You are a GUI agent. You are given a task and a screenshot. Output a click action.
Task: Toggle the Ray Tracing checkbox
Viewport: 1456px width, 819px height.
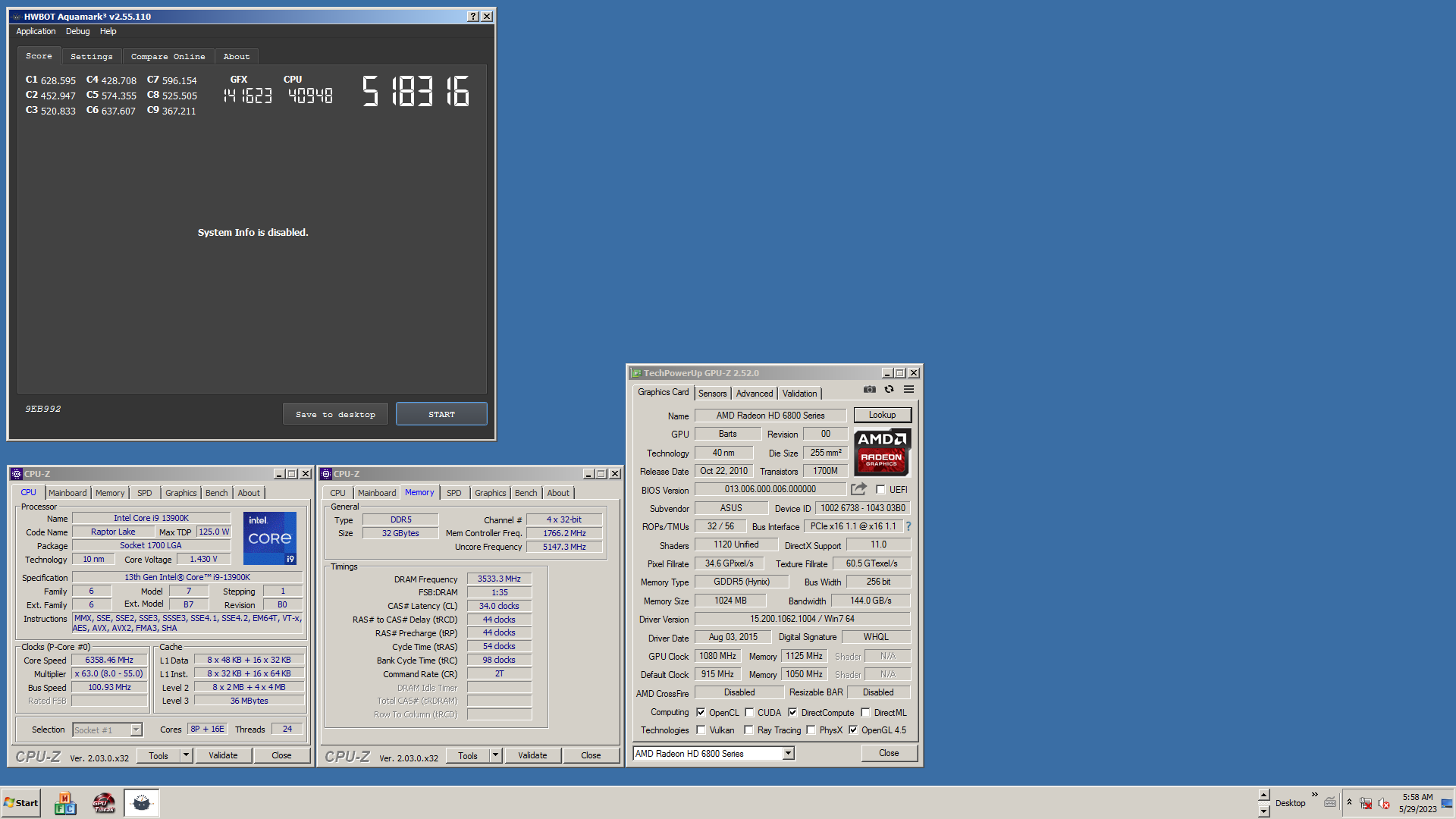[748, 730]
